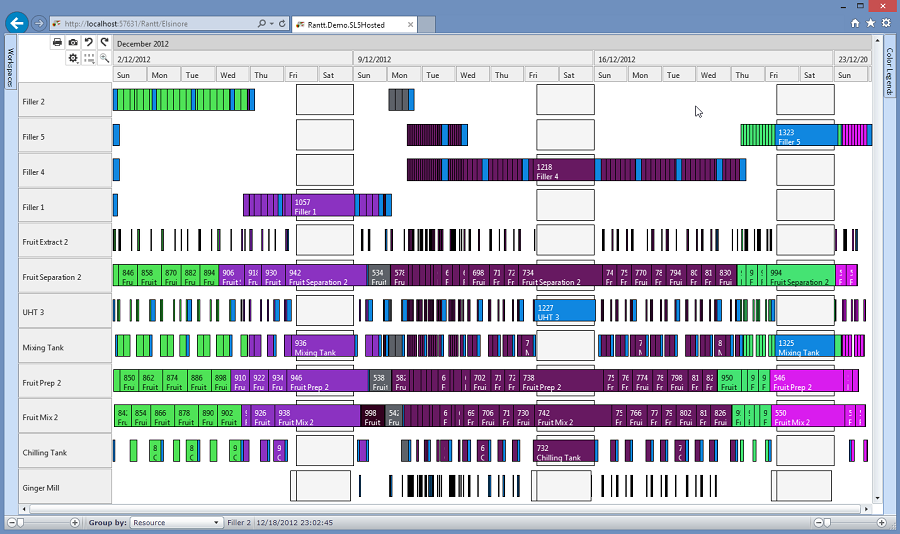
Task: Click the zoom magnifier icon
Action: pos(104,59)
